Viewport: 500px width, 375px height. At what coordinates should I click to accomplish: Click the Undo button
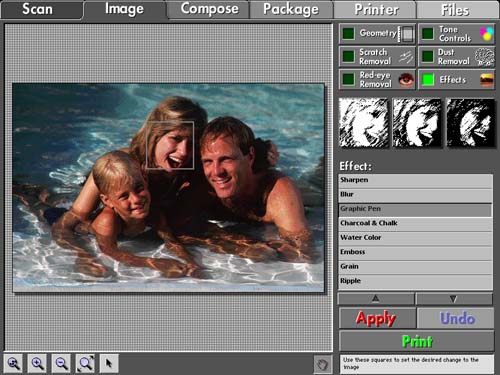tap(456, 318)
